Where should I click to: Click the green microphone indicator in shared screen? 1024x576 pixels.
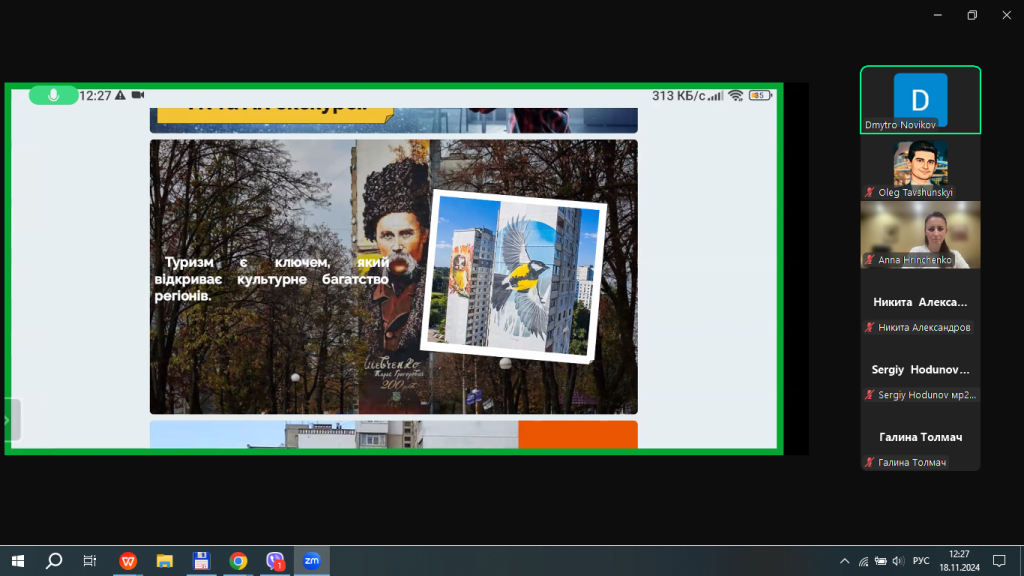click(x=54, y=95)
